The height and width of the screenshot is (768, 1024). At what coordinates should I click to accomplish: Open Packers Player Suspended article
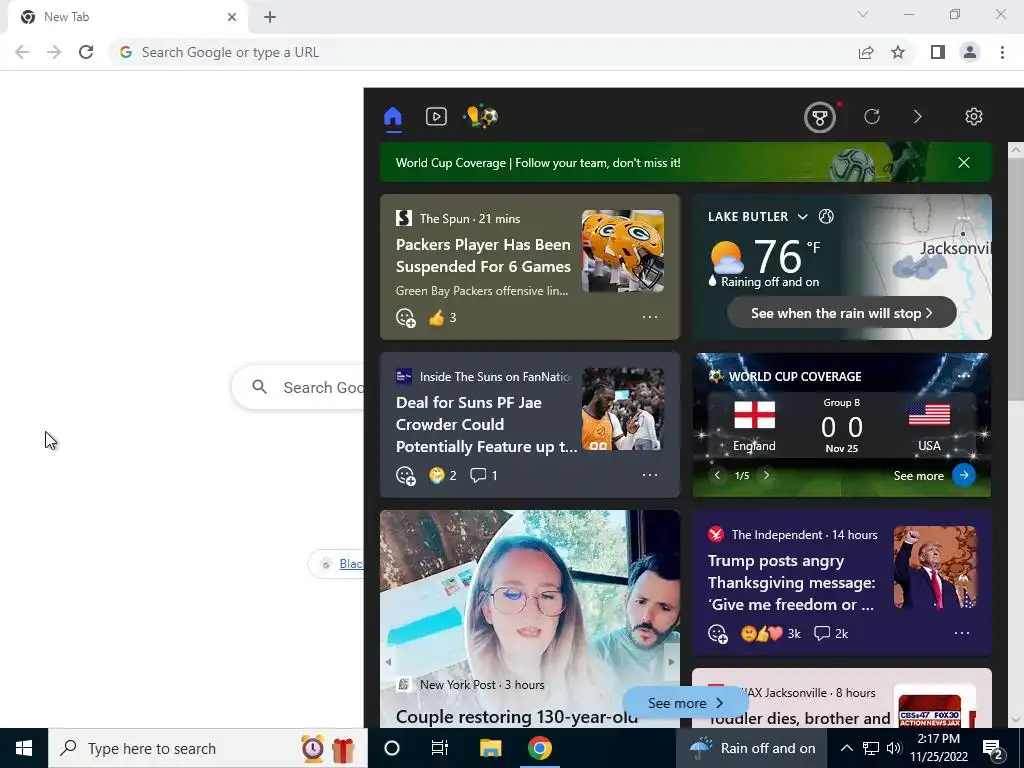point(483,255)
